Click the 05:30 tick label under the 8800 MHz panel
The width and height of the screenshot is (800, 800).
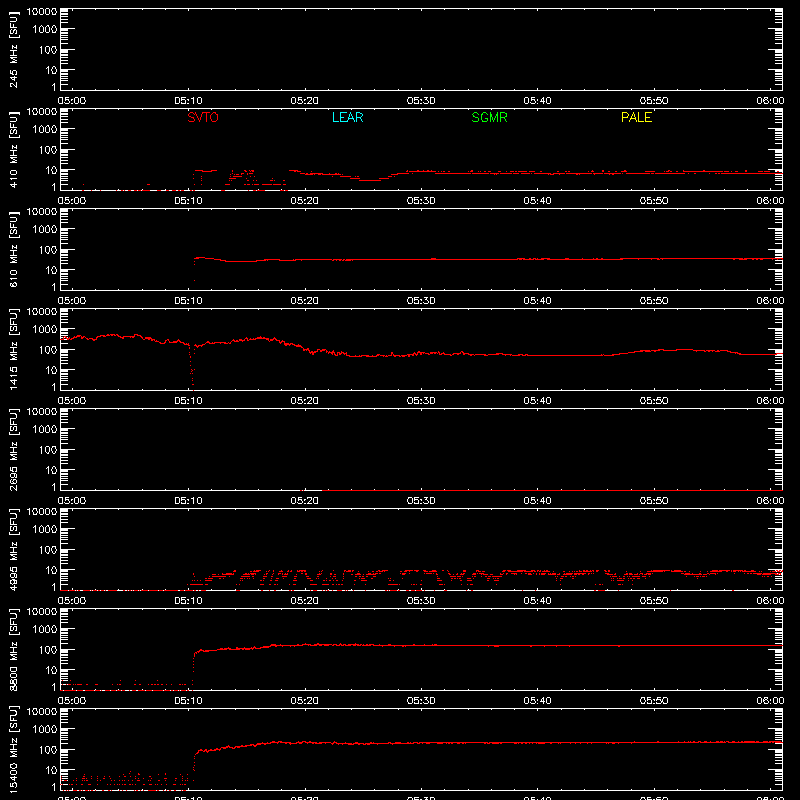[421, 701]
